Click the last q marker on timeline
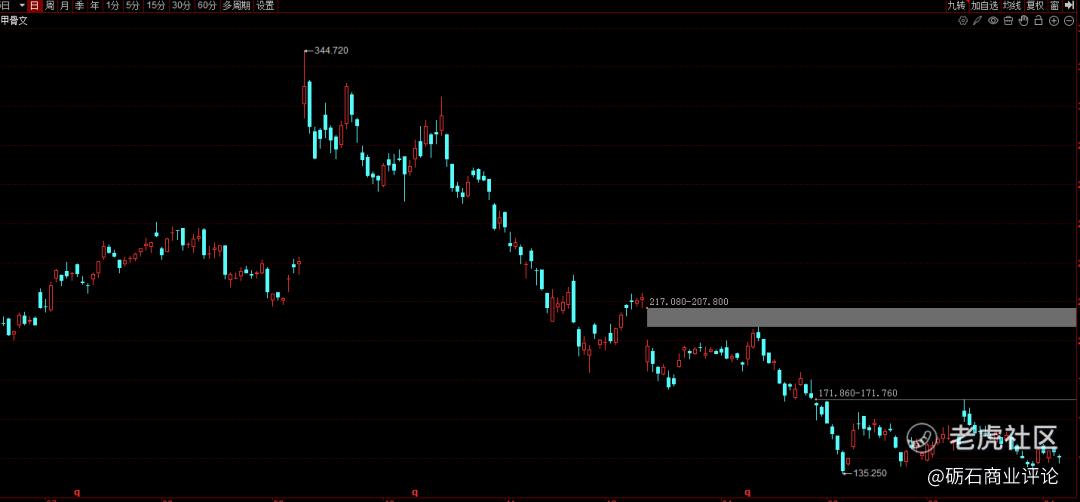 click(748, 492)
